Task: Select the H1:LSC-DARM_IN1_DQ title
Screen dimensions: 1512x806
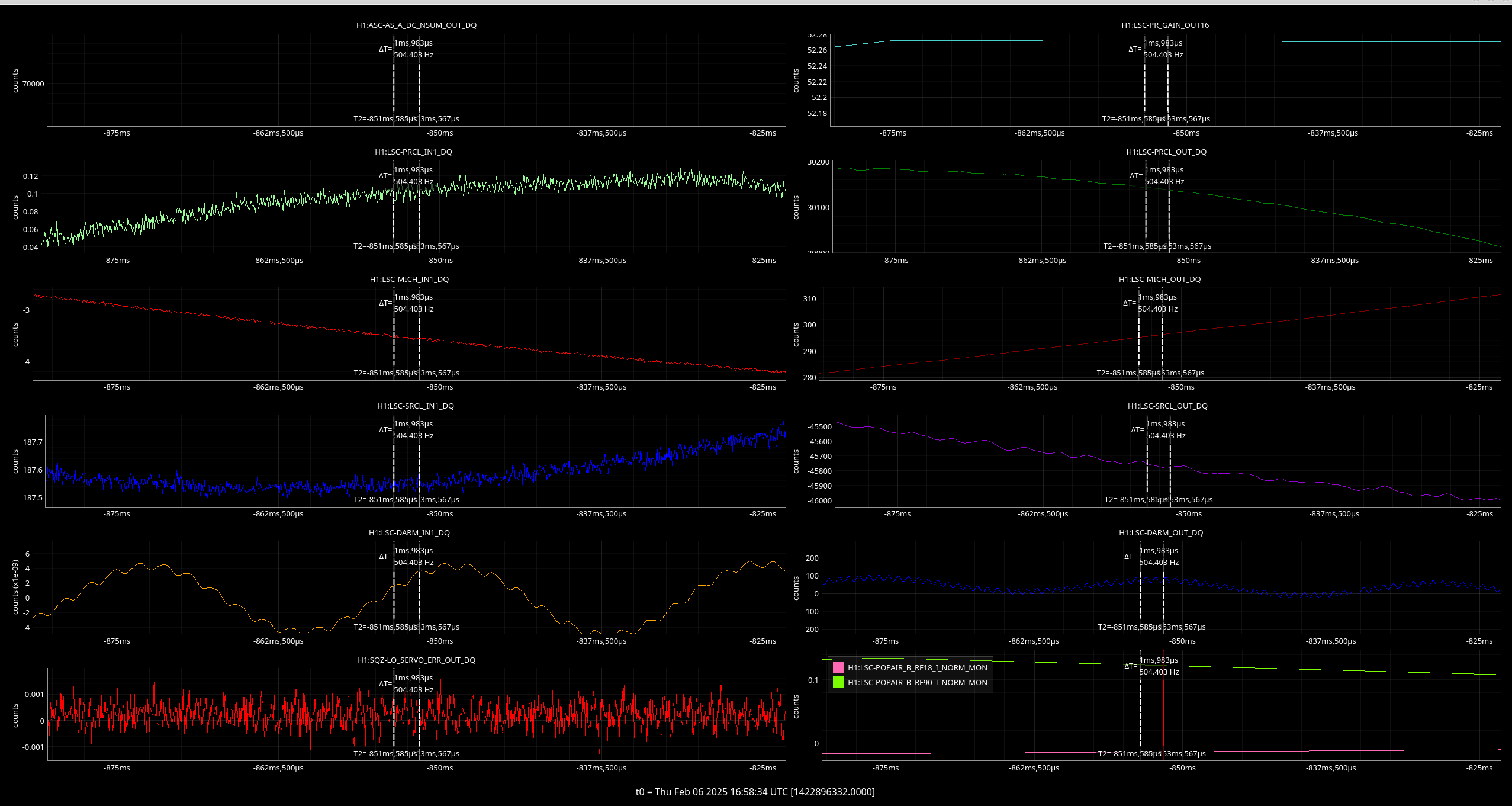Action: [409, 533]
